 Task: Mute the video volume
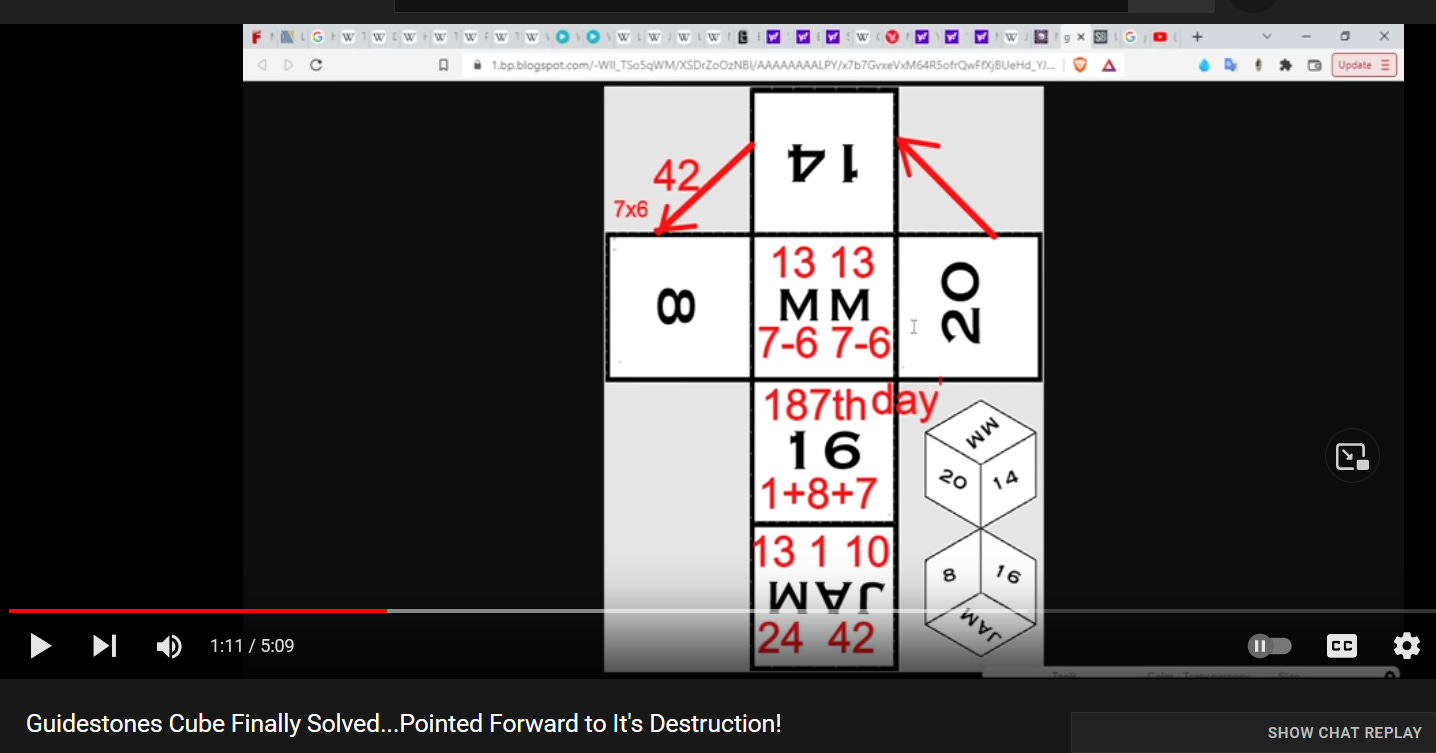click(169, 646)
